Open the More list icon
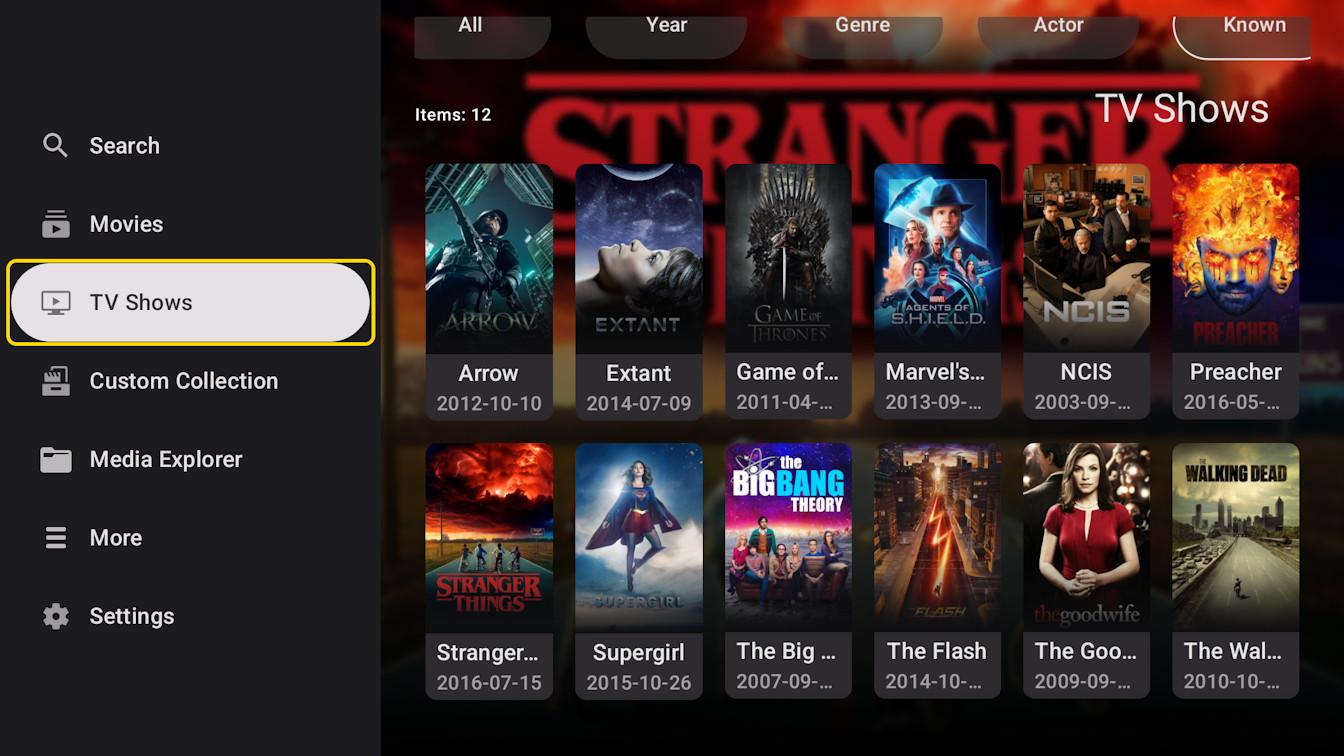This screenshot has height=756, width=1344. [56, 538]
